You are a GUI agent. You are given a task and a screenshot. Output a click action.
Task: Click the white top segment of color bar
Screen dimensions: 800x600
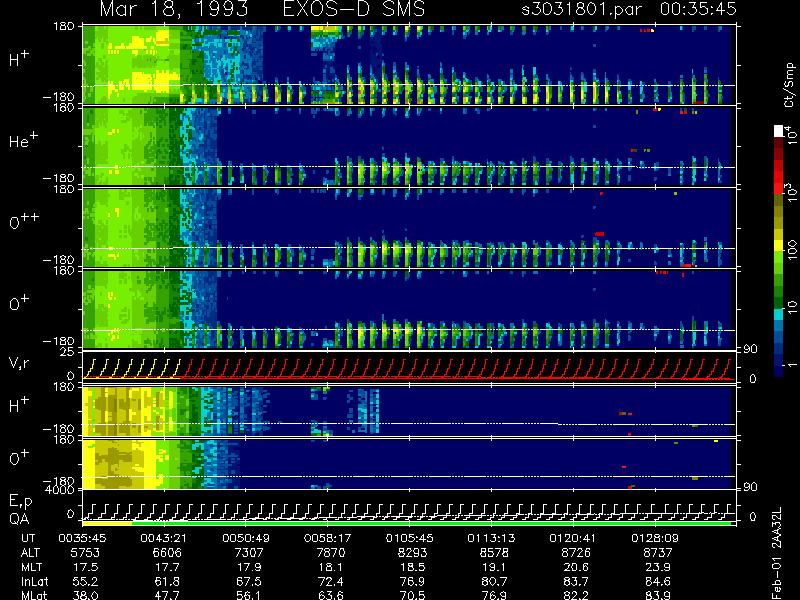pos(779,131)
